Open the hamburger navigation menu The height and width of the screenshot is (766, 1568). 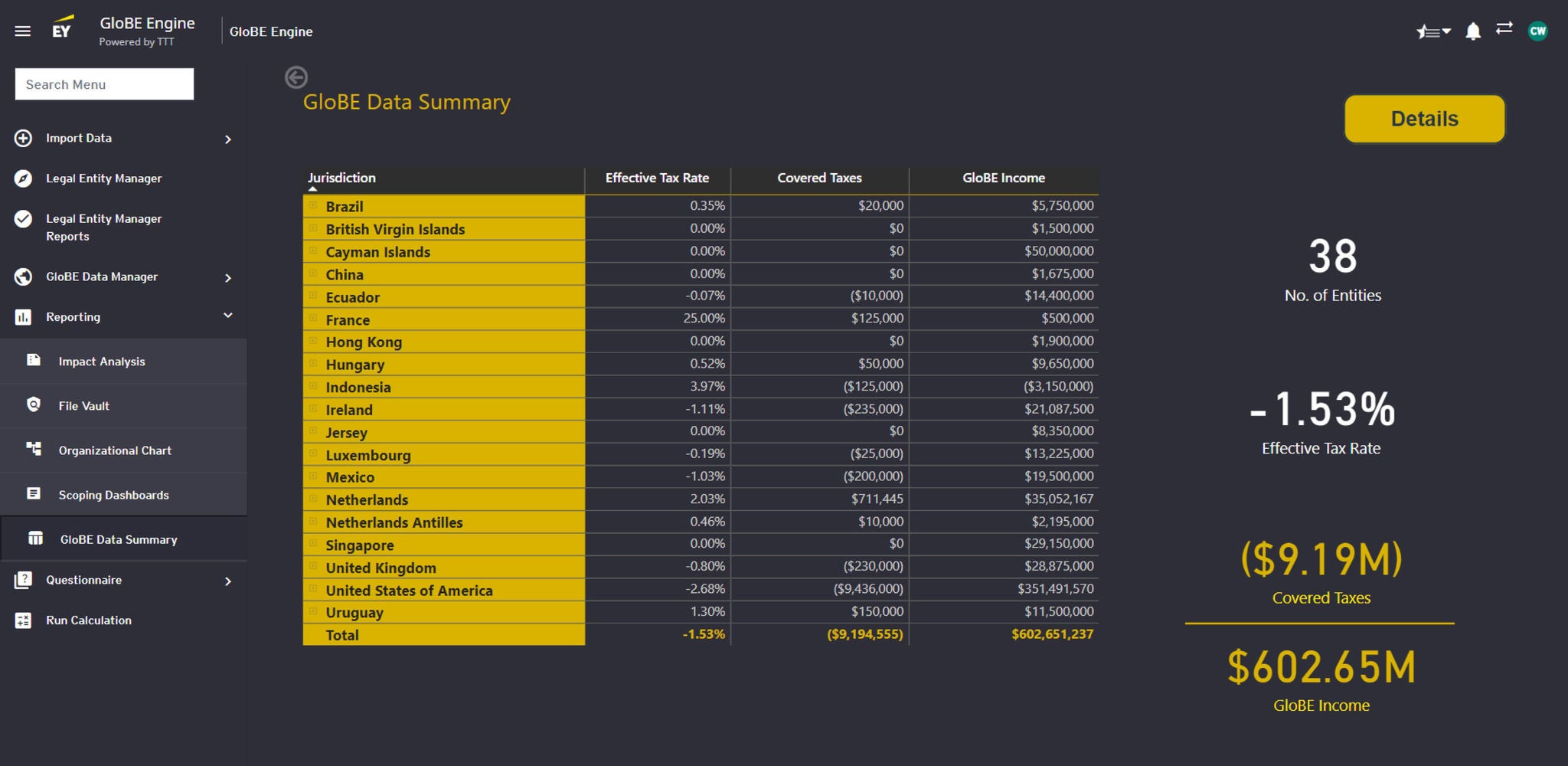click(23, 31)
